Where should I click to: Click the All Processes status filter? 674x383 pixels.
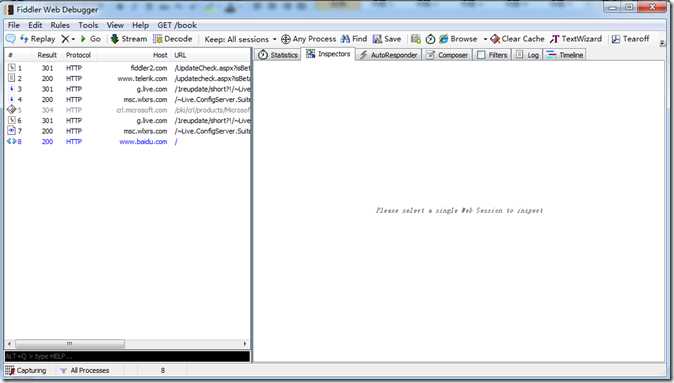[x=85, y=371]
